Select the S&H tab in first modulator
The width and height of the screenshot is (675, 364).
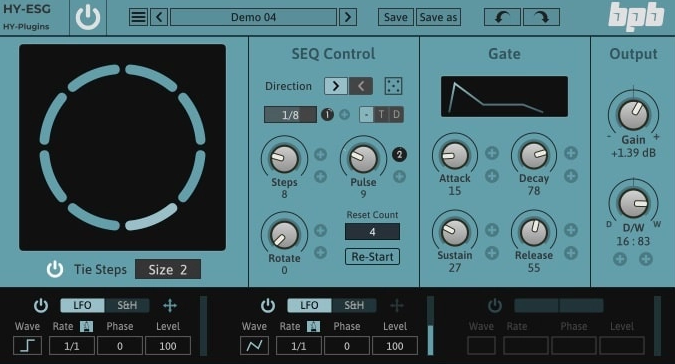coord(127,305)
